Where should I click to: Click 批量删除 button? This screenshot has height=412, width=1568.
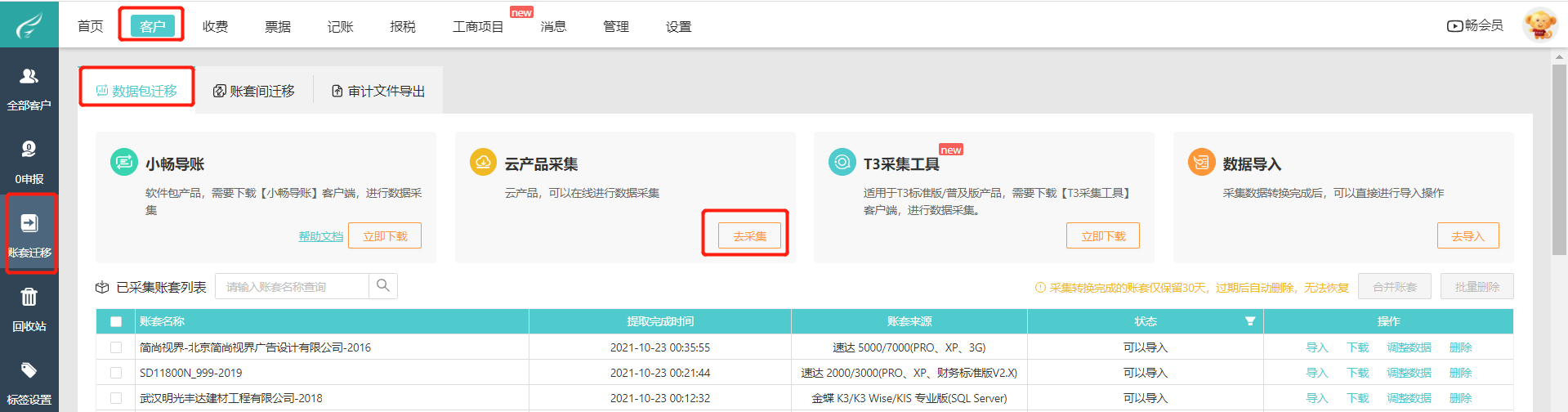coord(1477,287)
